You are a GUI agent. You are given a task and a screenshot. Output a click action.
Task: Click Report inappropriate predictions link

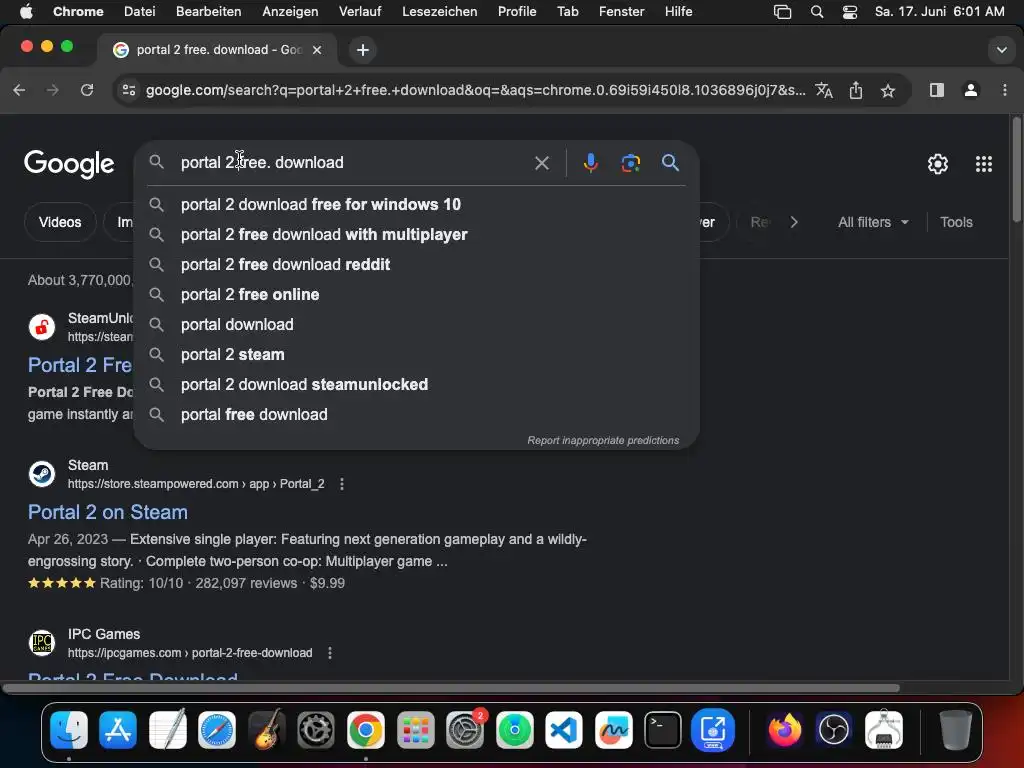tap(603, 440)
